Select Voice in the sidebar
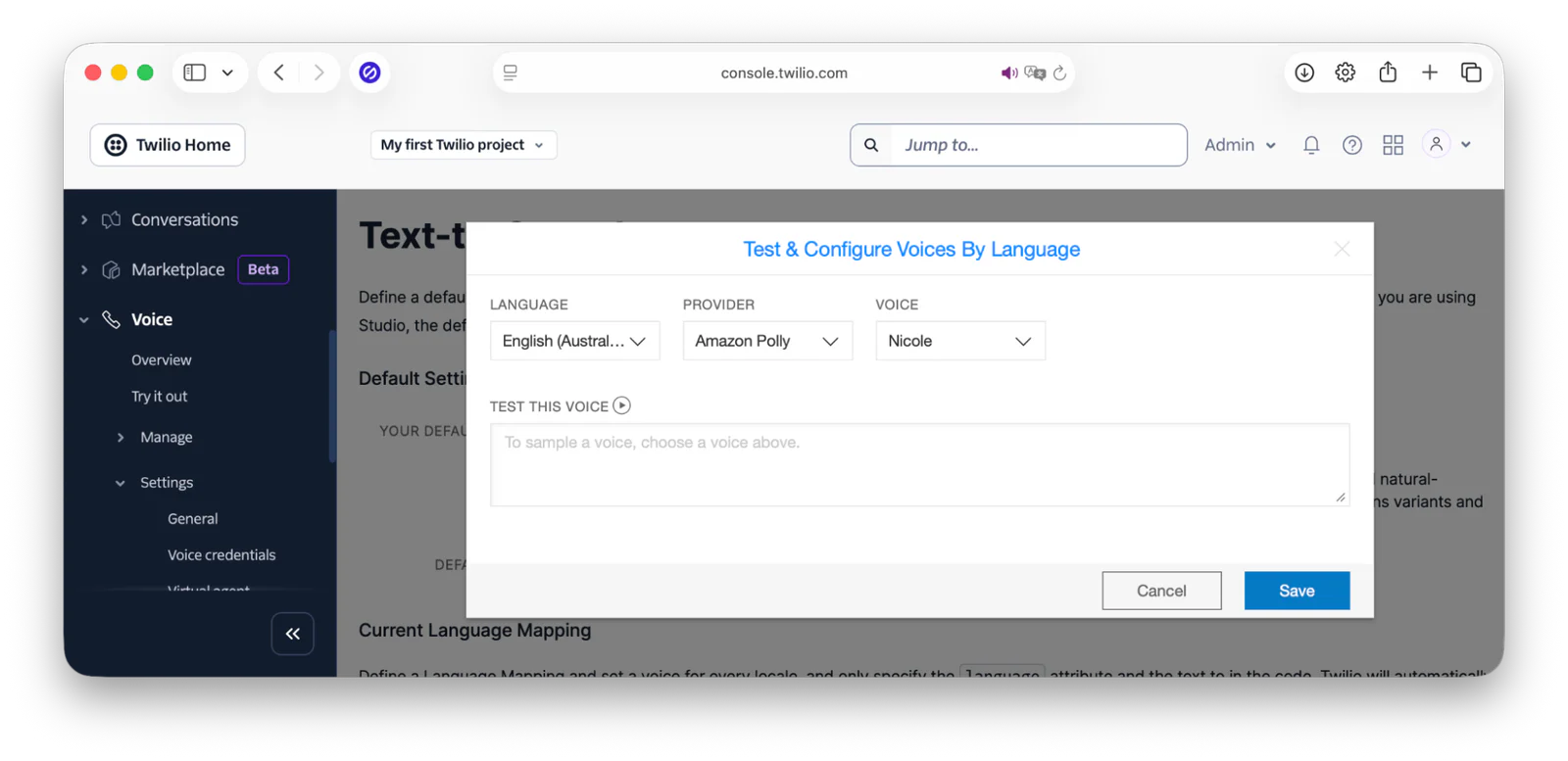 tap(152, 319)
